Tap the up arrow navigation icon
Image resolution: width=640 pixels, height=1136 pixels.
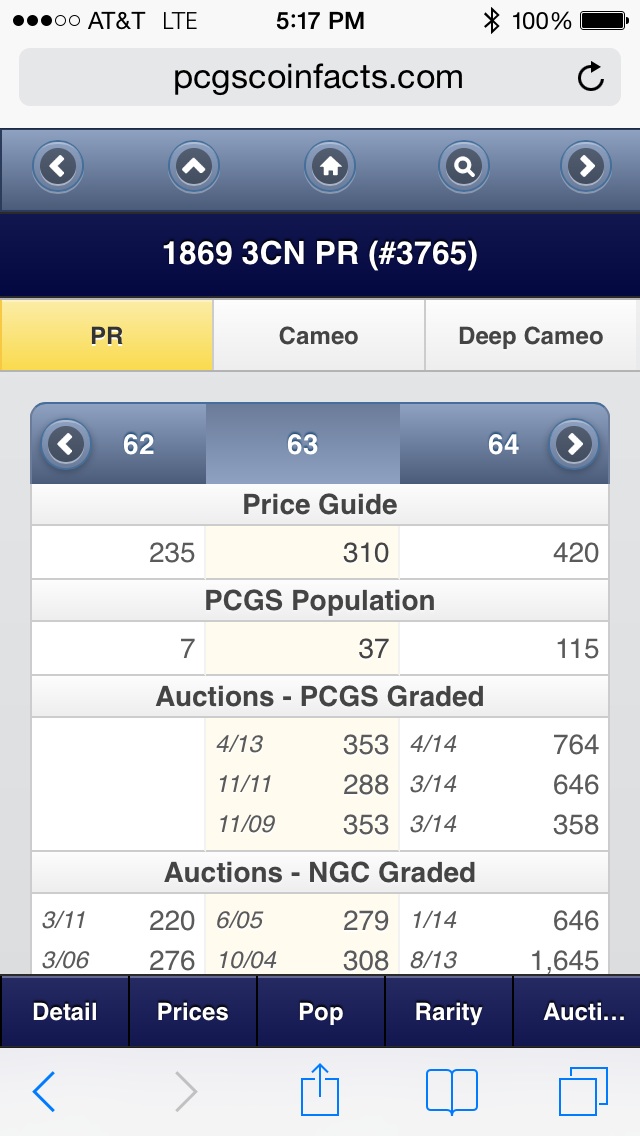[x=194, y=167]
